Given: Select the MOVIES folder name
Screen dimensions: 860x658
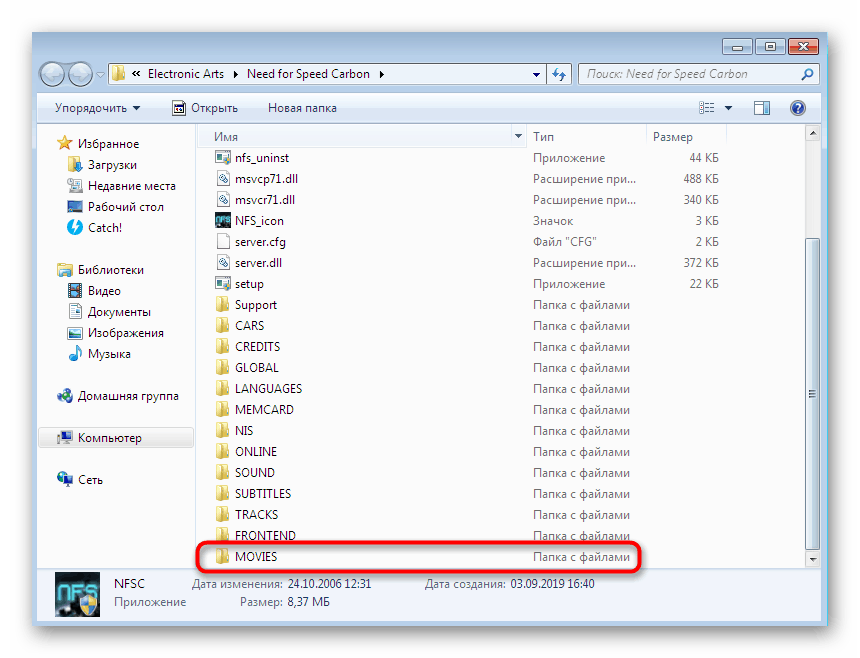Looking at the screenshot, I should click(x=256, y=557).
